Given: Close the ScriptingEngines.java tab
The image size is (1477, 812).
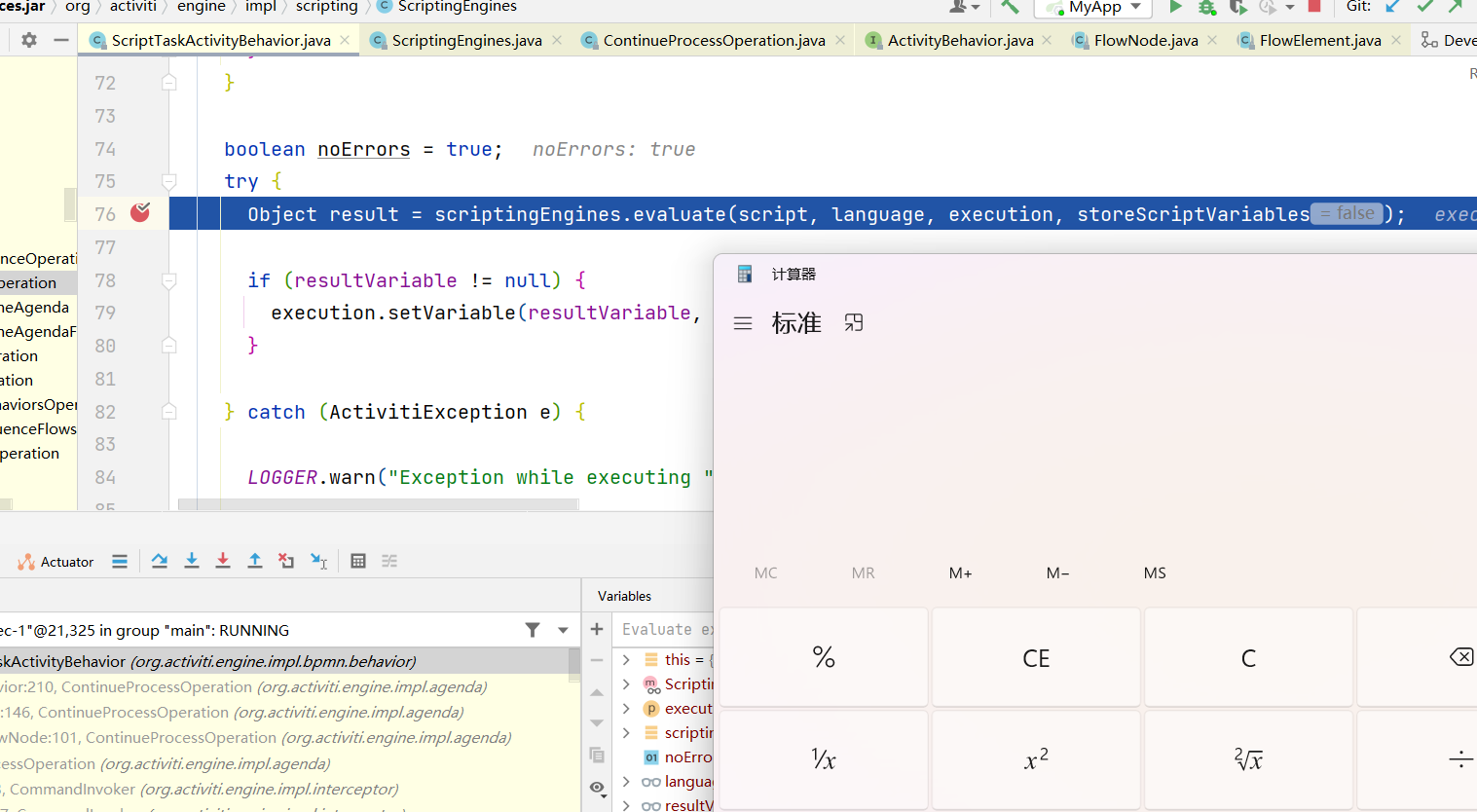Looking at the screenshot, I should 557,40.
